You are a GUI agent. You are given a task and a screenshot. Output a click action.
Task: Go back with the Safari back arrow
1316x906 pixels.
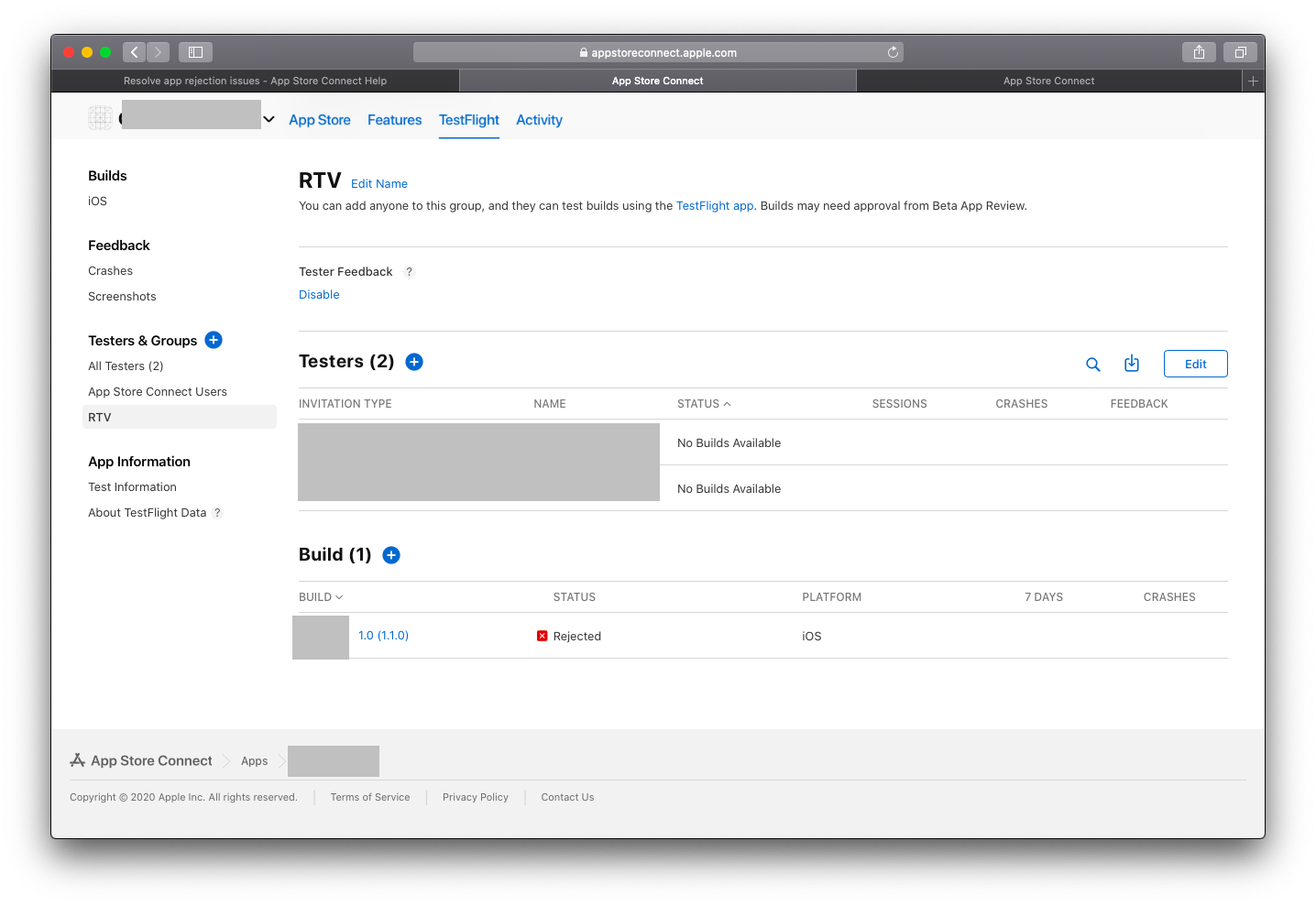135,52
